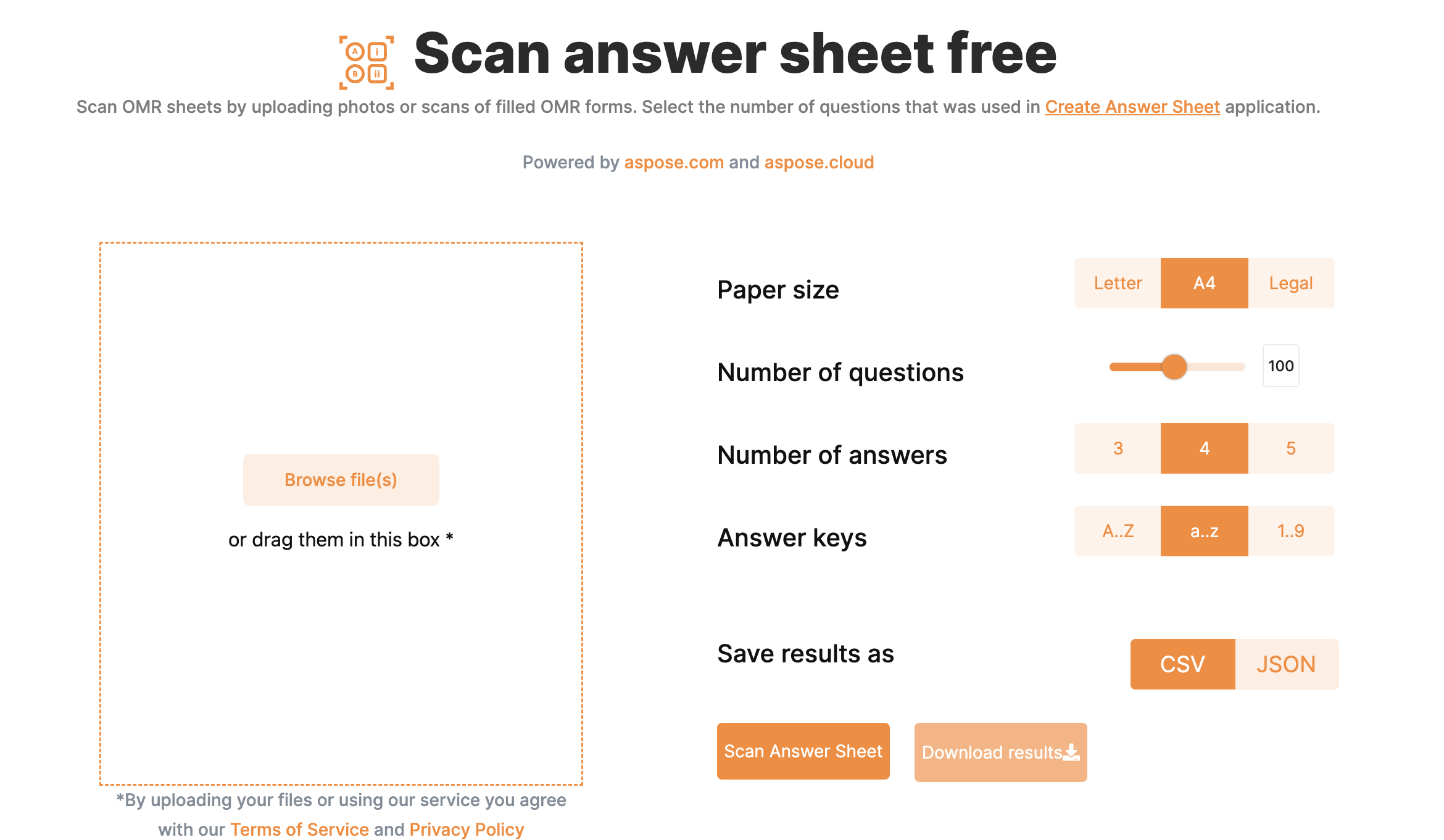Image resolution: width=1444 pixels, height=840 pixels.
Task: Select the Legal paper size option
Action: 1291,283
